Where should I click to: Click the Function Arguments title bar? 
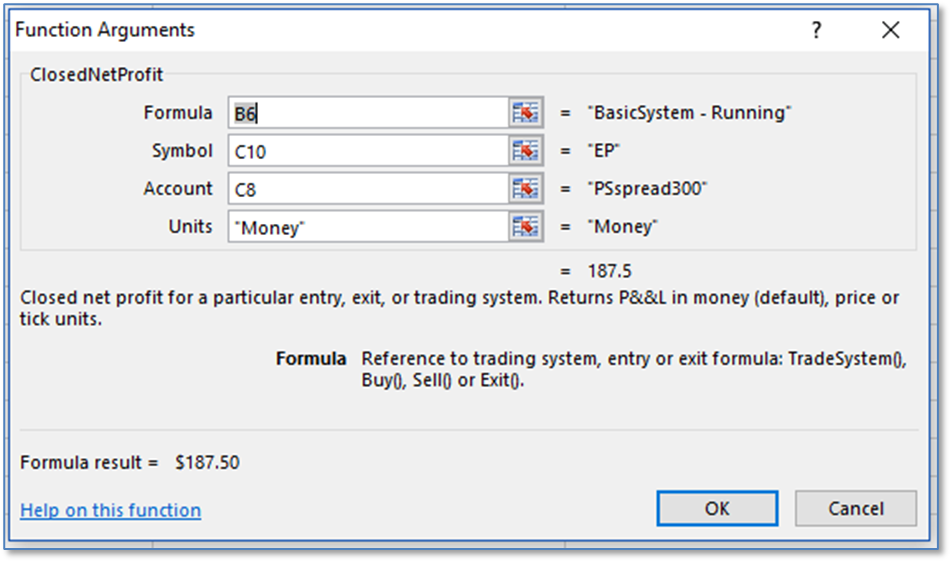(x=400, y=30)
